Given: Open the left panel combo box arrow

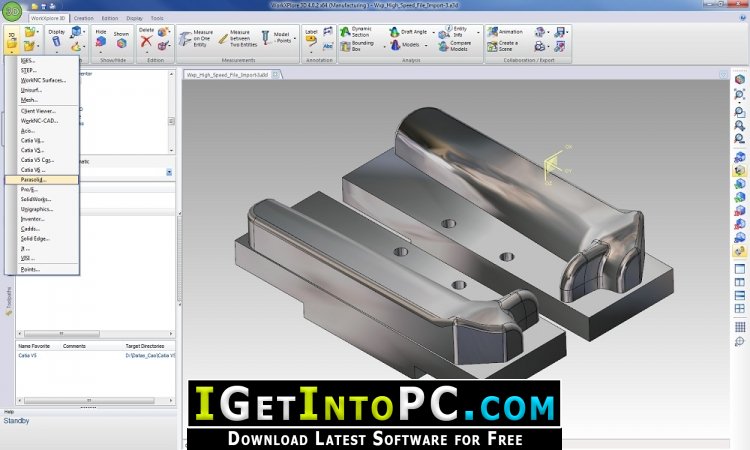Looking at the screenshot, I should 169,172.
